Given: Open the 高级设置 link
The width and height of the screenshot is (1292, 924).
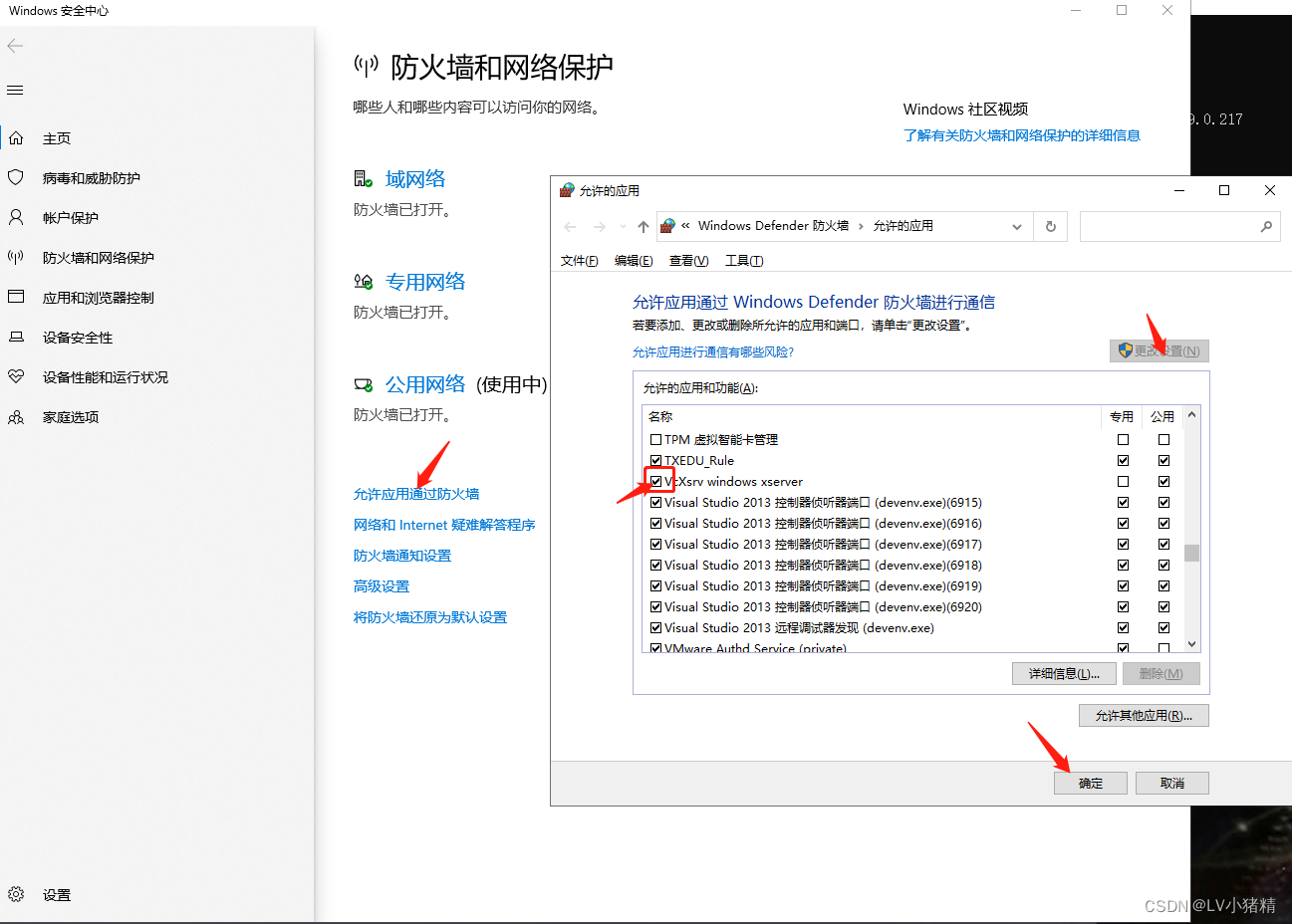Looking at the screenshot, I should click(382, 586).
